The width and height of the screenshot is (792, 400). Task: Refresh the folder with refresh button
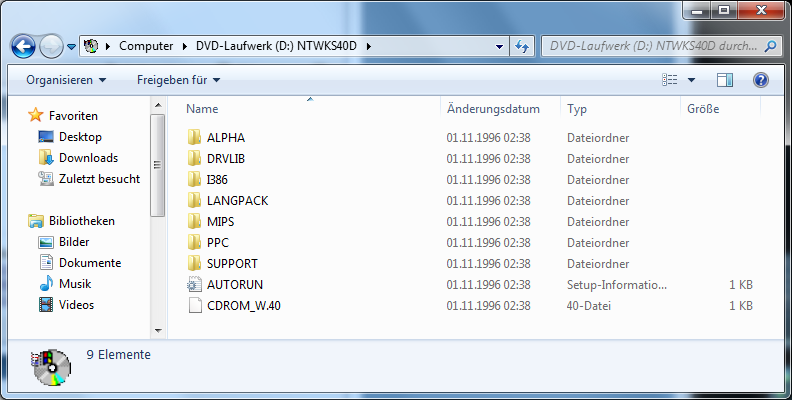(522, 46)
